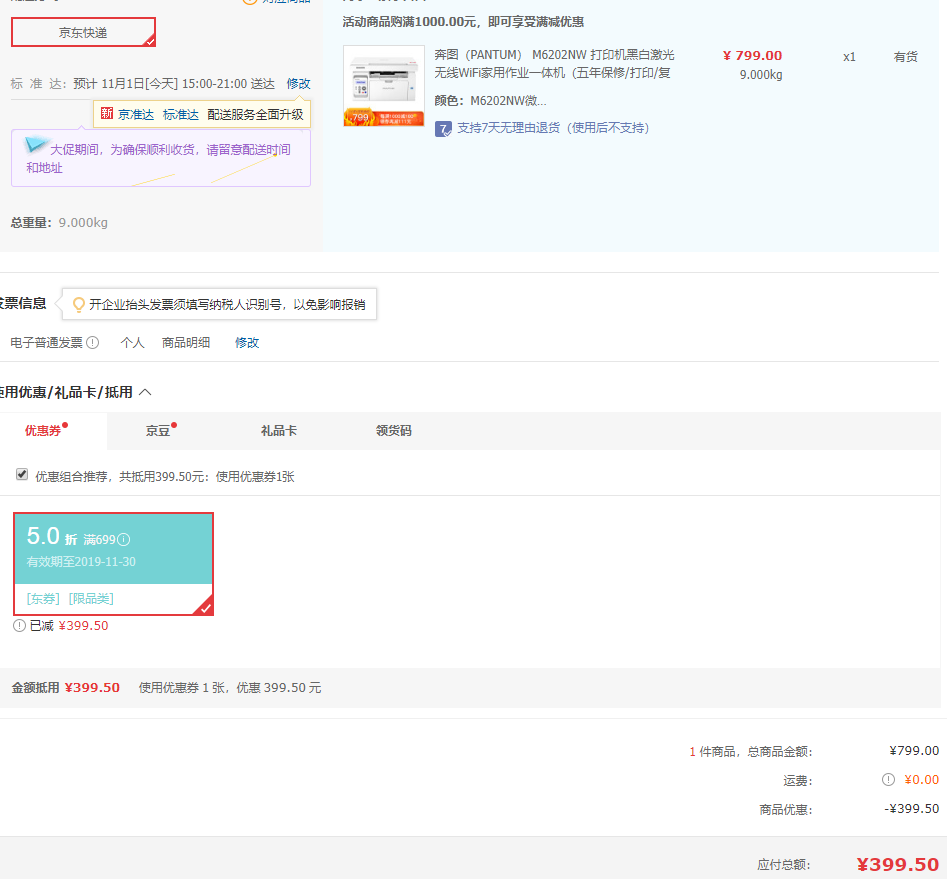The height and width of the screenshot is (879, 947).
Task: Click the [东券] [限品类] coupon label
Action: (x=70, y=599)
